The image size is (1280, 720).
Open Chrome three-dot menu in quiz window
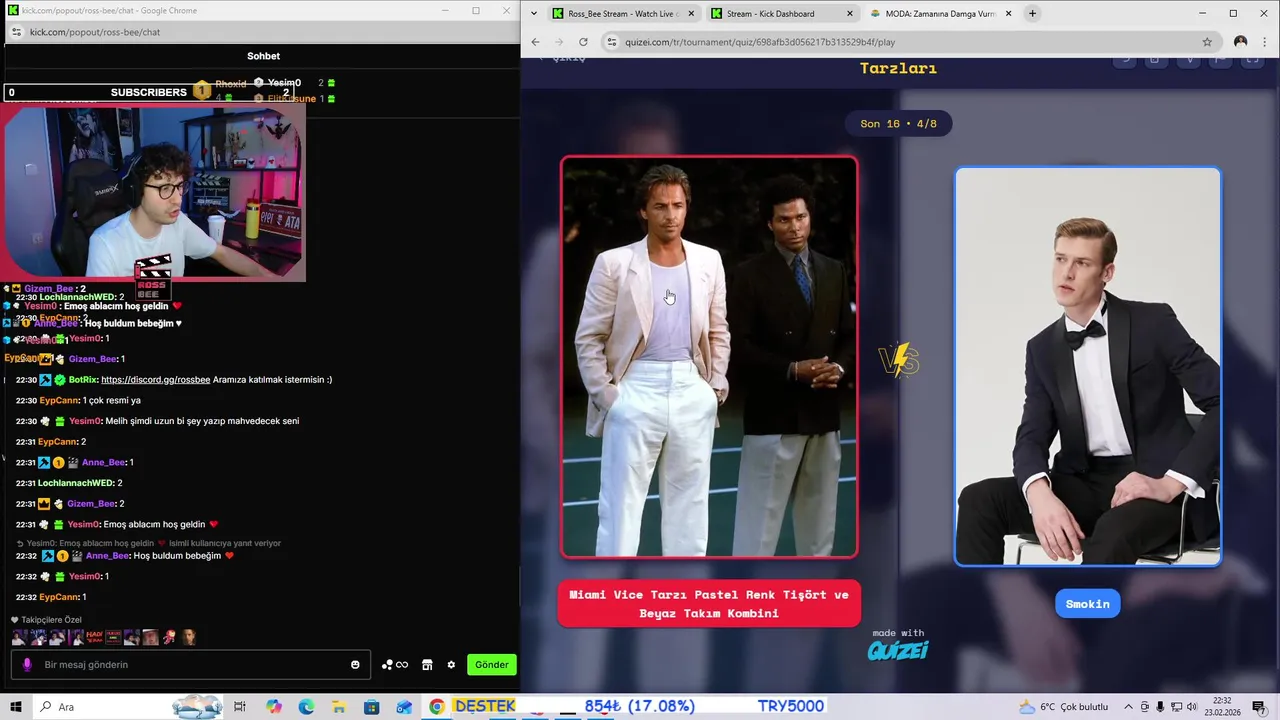pyautogui.click(x=1265, y=42)
